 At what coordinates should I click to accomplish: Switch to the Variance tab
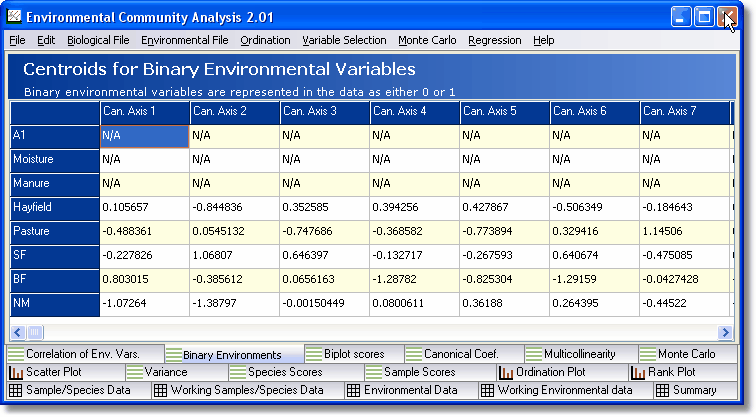pyautogui.click(x=176, y=372)
